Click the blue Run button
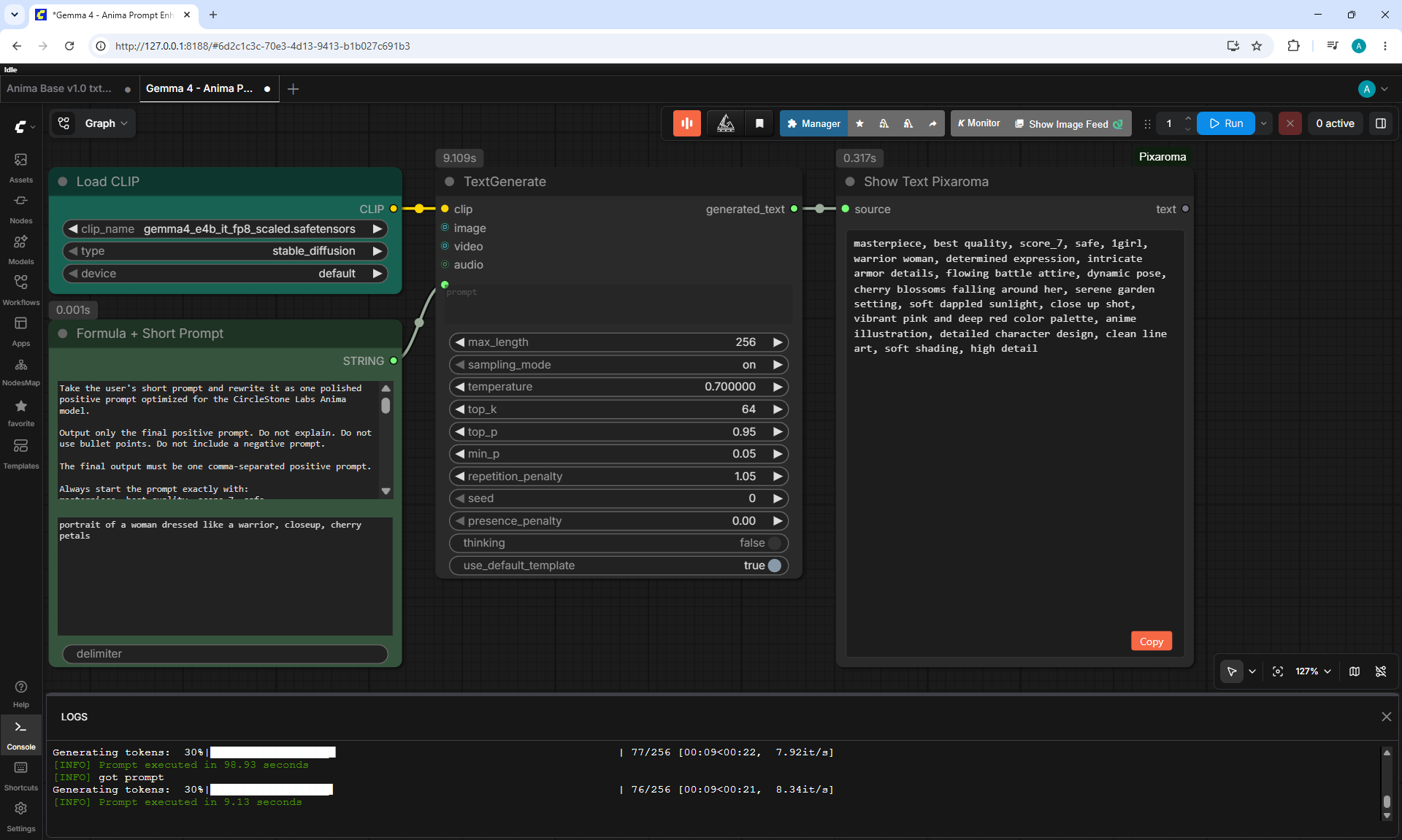1402x840 pixels. pos(1226,123)
